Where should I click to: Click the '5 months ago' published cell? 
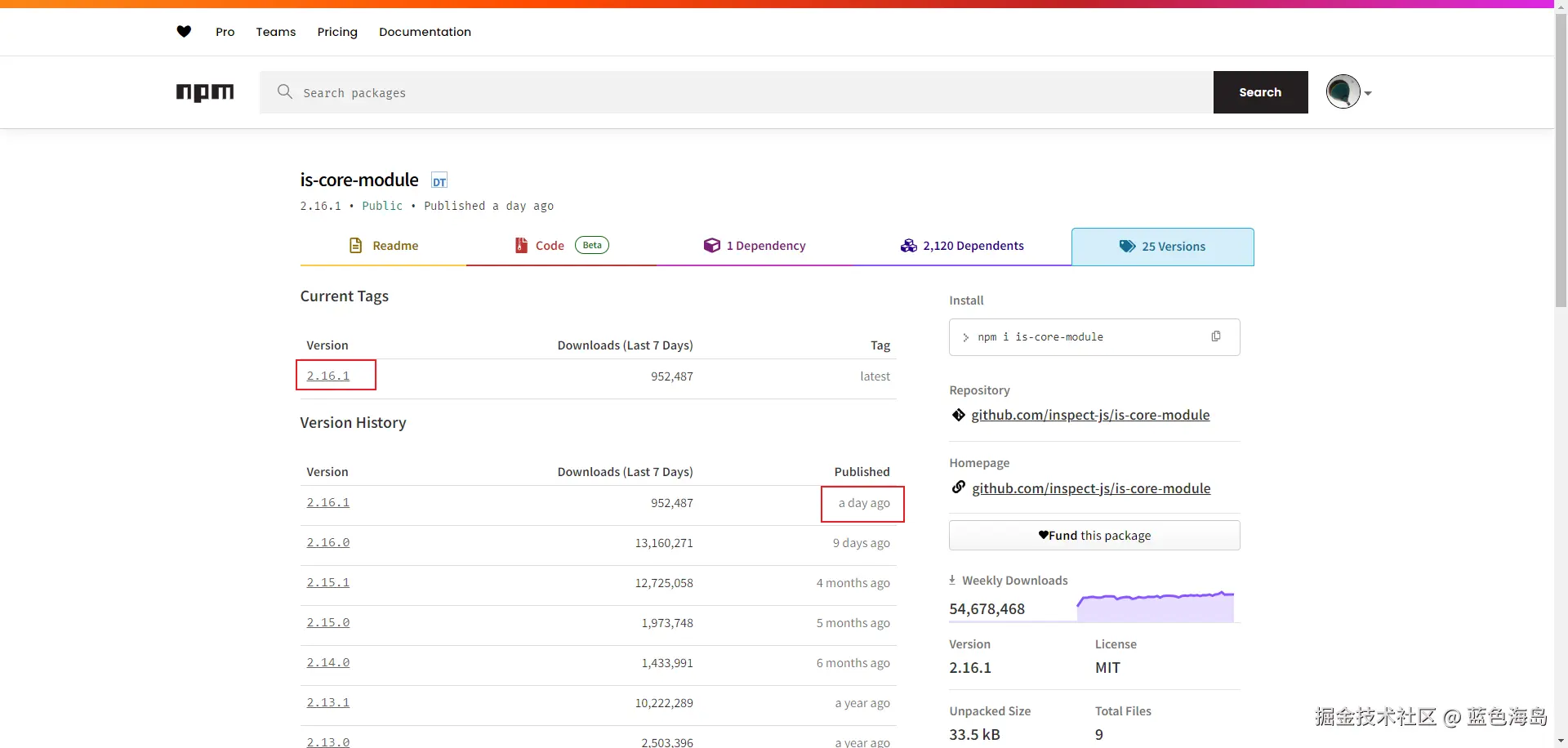853,623
